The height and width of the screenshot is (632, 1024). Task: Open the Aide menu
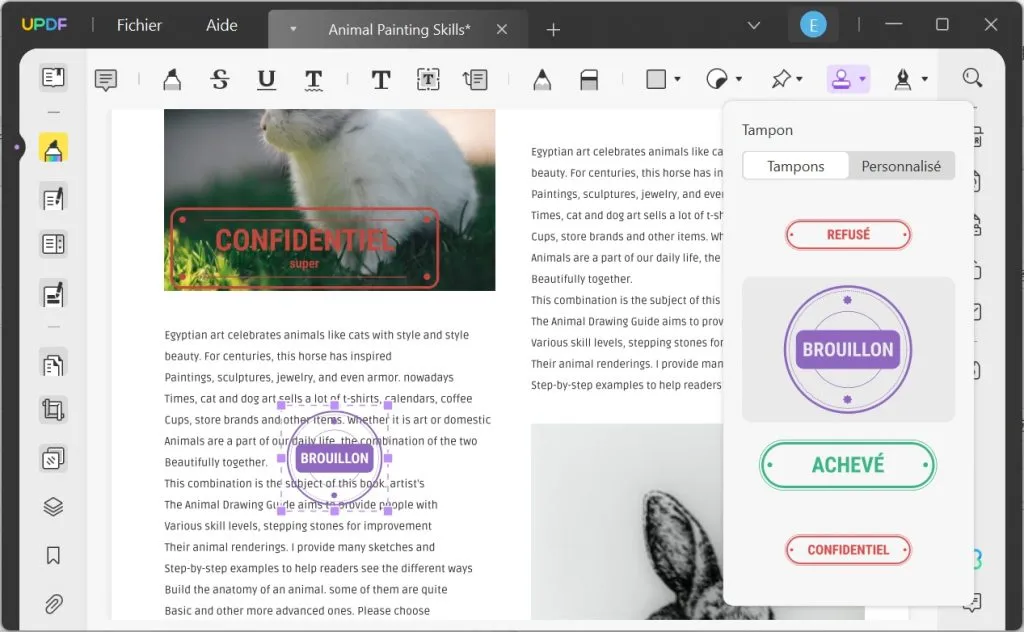pos(221,25)
